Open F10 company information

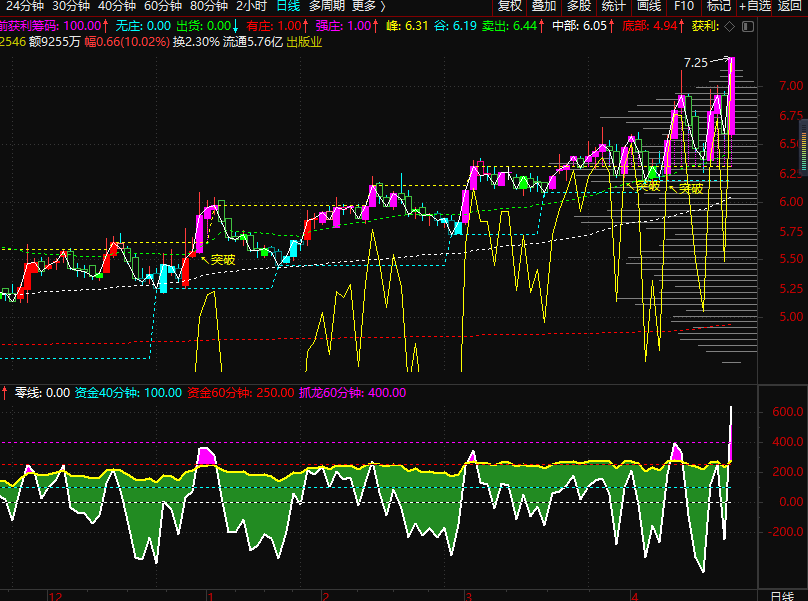(684, 6)
